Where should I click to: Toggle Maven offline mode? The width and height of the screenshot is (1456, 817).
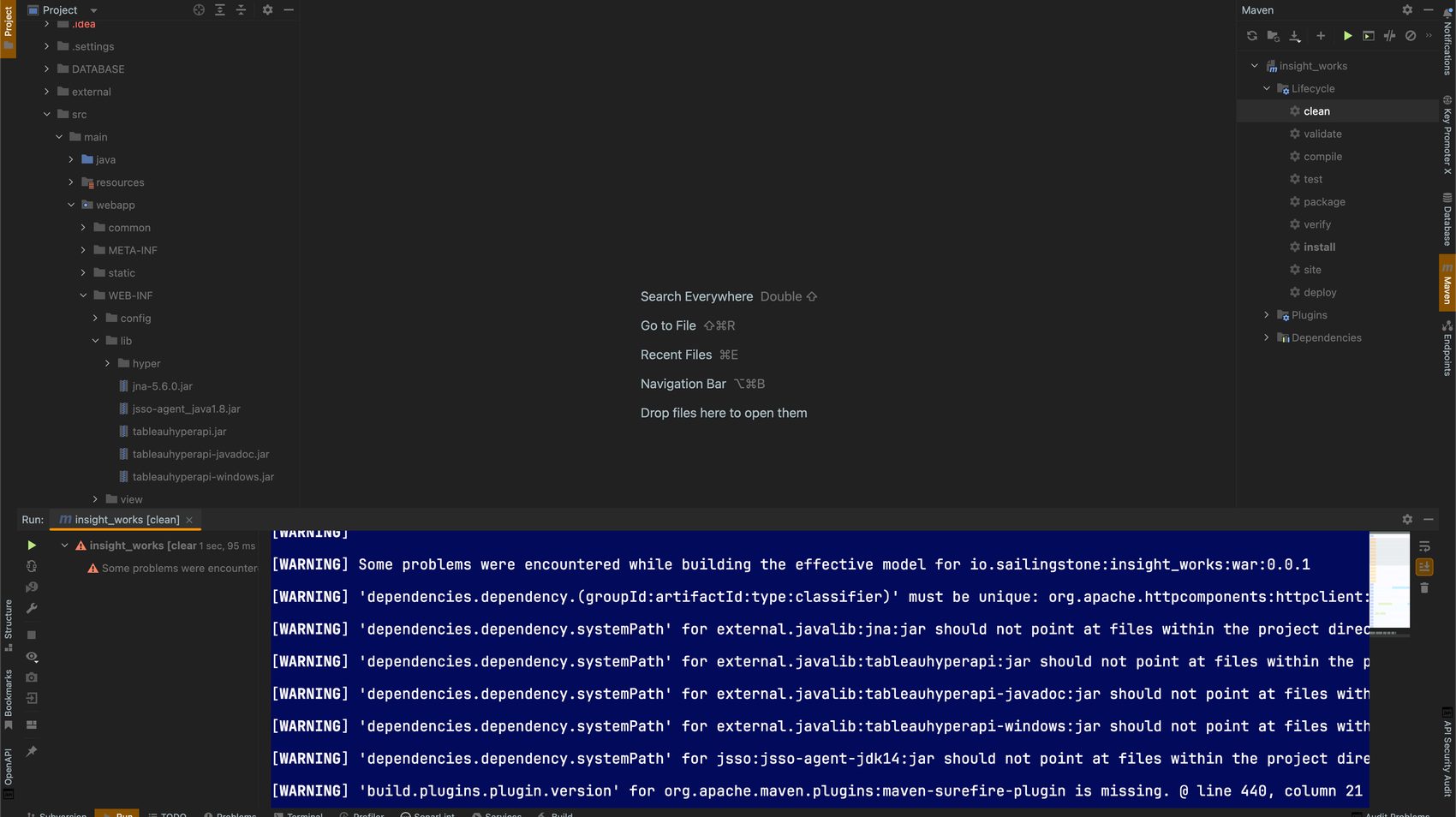coord(1389,36)
